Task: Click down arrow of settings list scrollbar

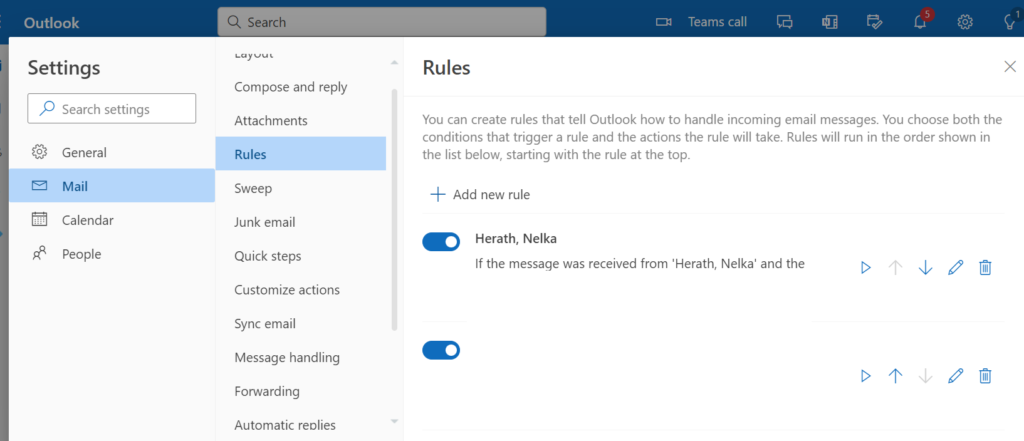Action: (394, 421)
